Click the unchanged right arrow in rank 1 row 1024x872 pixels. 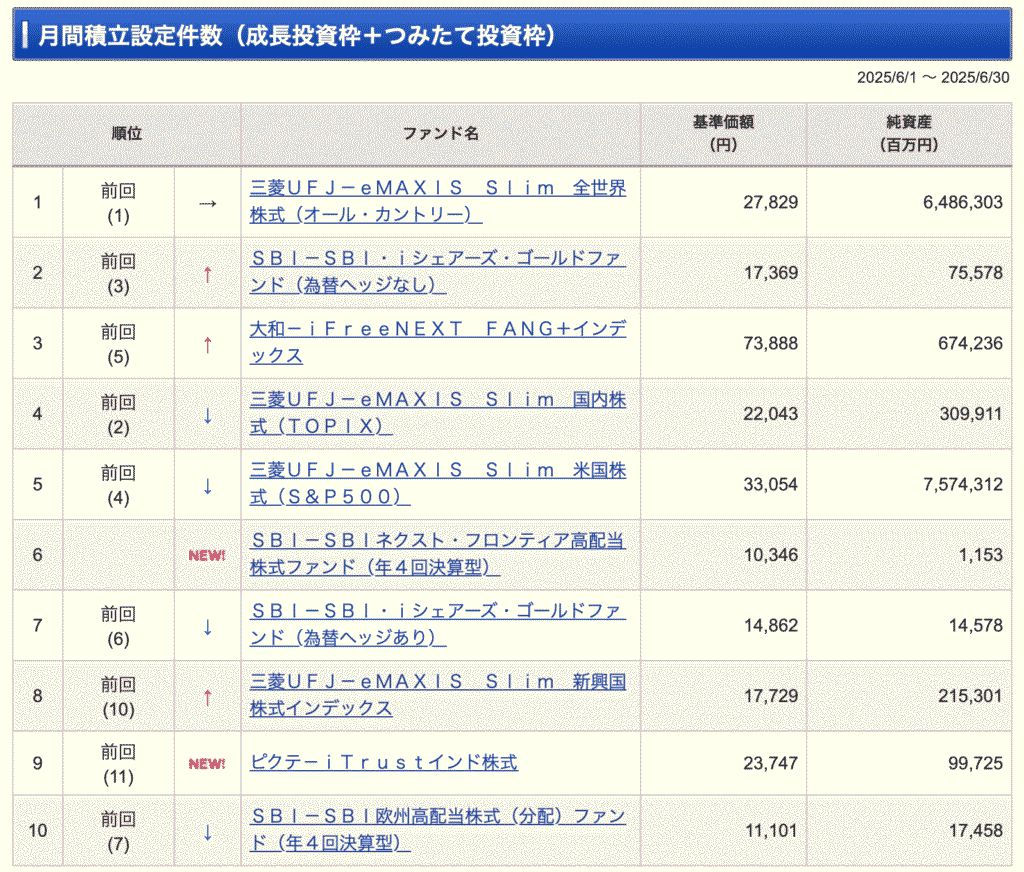[x=207, y=203]
